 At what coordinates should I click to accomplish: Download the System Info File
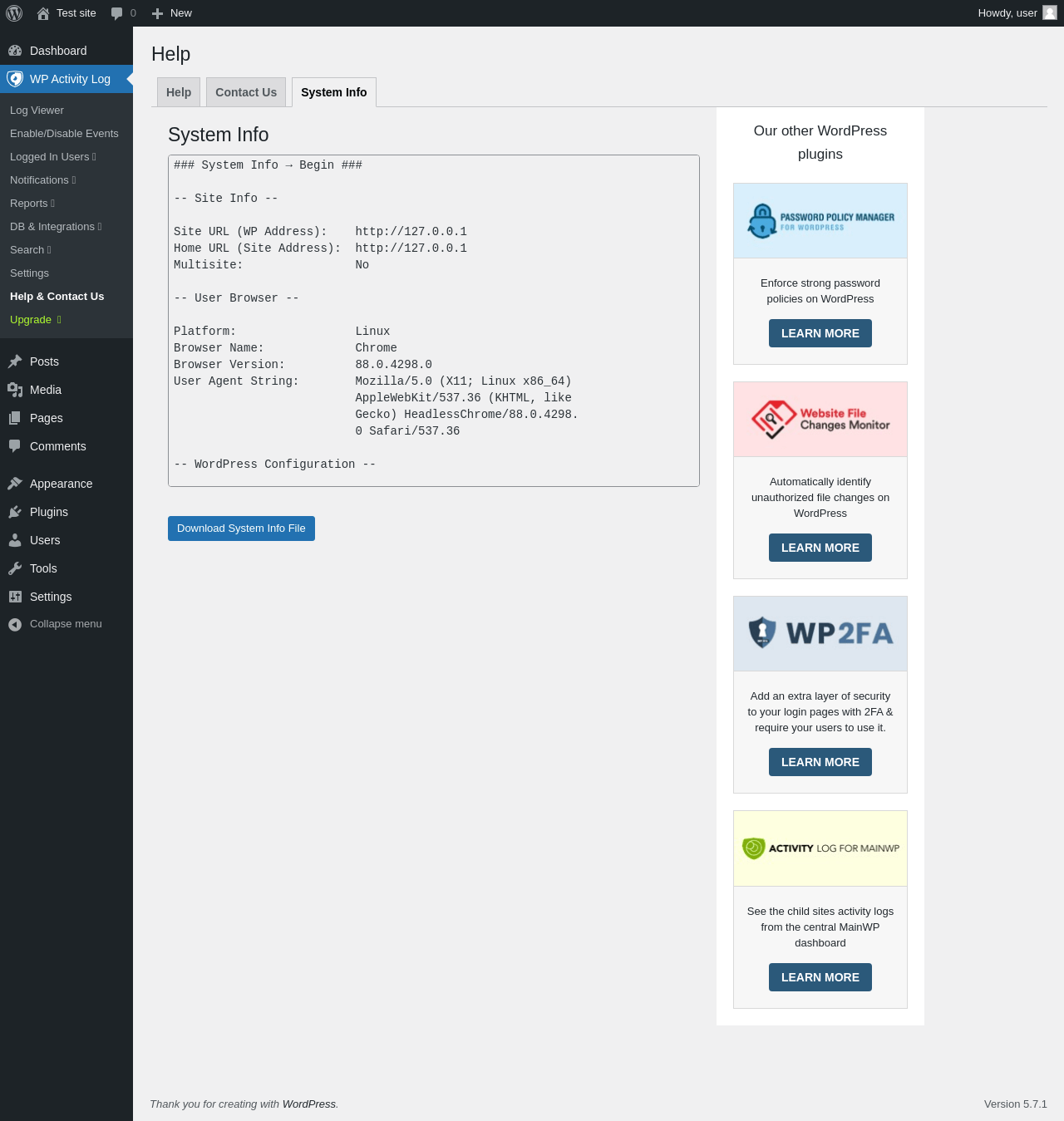[x=241, y=529]
